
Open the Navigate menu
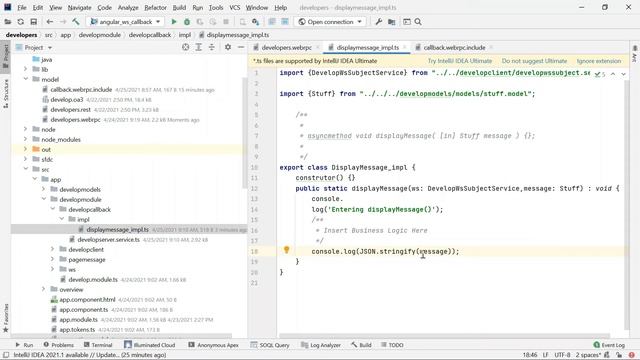point(79,7)
